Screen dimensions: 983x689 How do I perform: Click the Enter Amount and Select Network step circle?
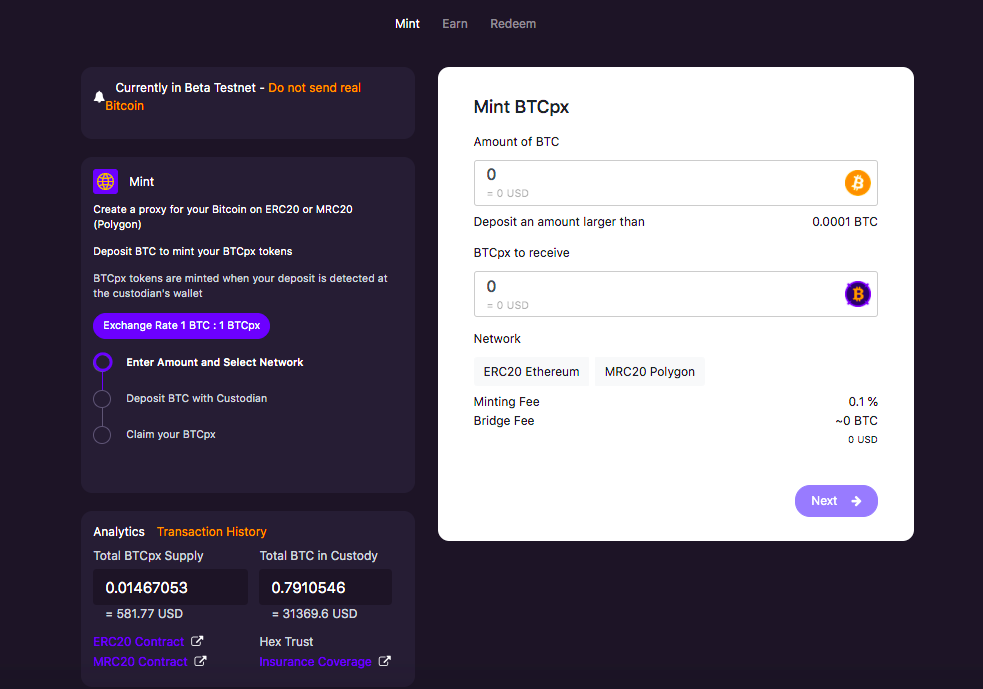[x=102, y=362]
